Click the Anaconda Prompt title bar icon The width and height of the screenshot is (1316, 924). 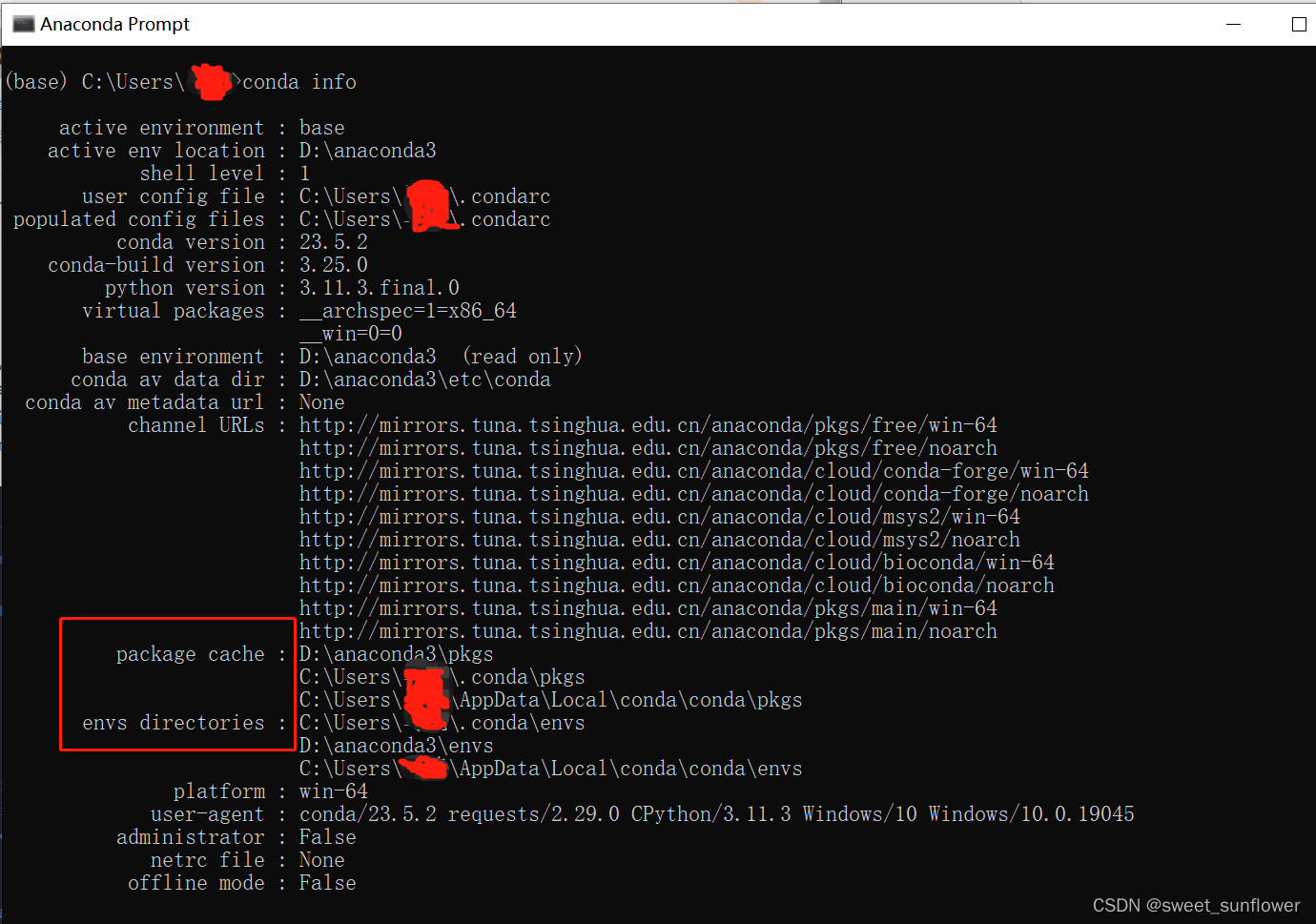click(x=24, y=24)
